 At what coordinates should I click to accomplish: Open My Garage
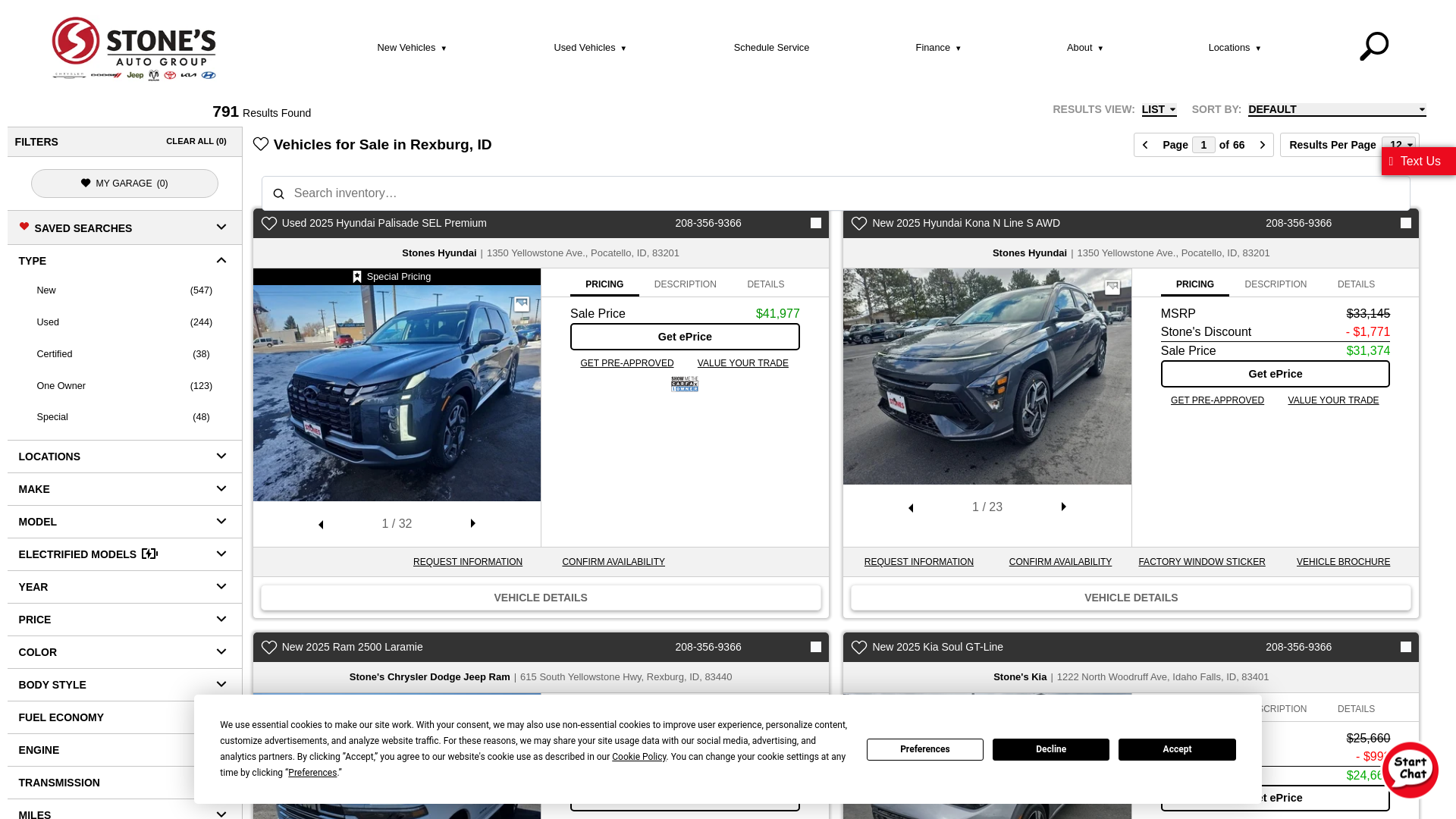(124, 184)
